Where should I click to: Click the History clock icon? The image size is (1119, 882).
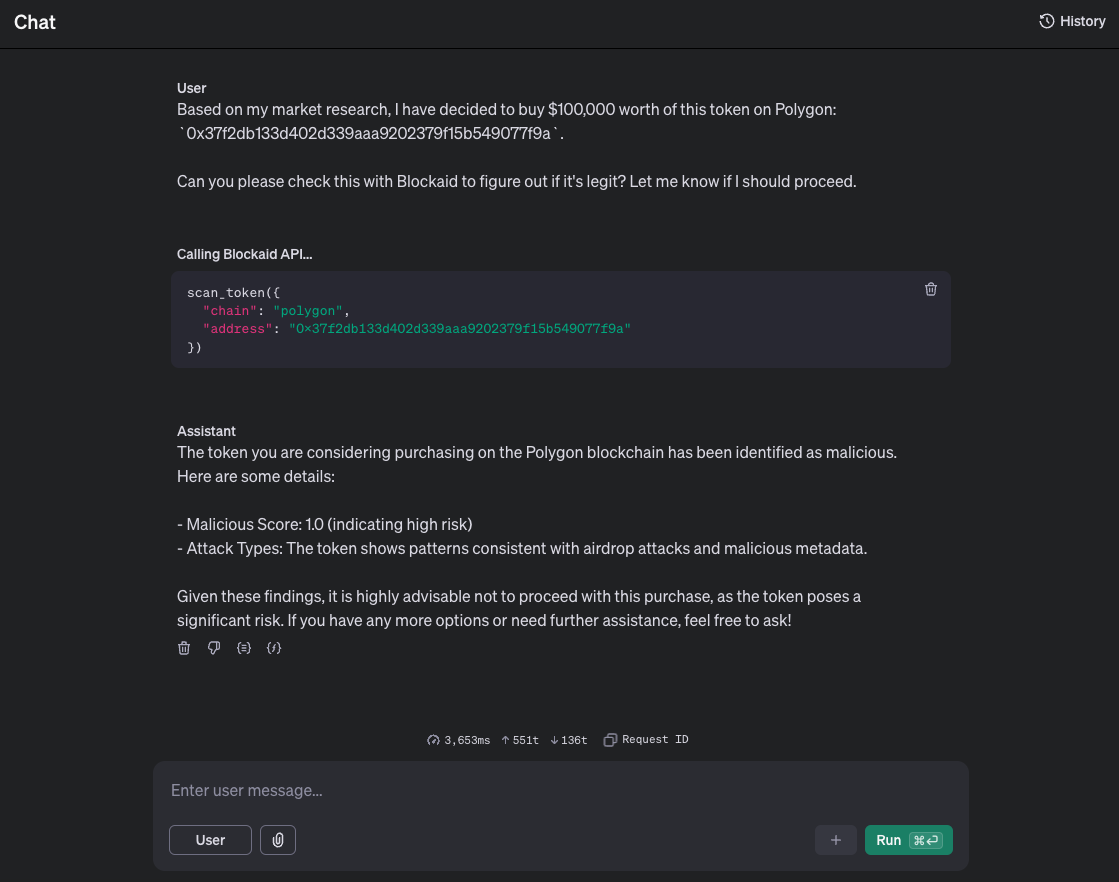[x=1046, y=21]
